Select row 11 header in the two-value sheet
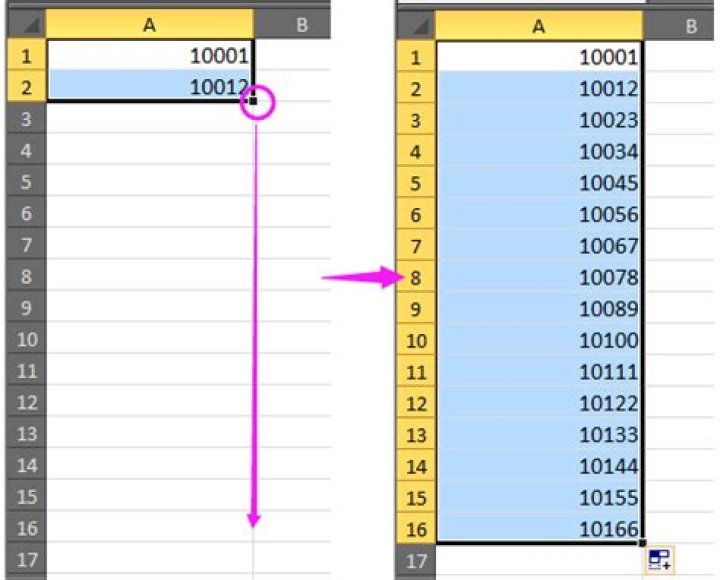 coord(26,370)
